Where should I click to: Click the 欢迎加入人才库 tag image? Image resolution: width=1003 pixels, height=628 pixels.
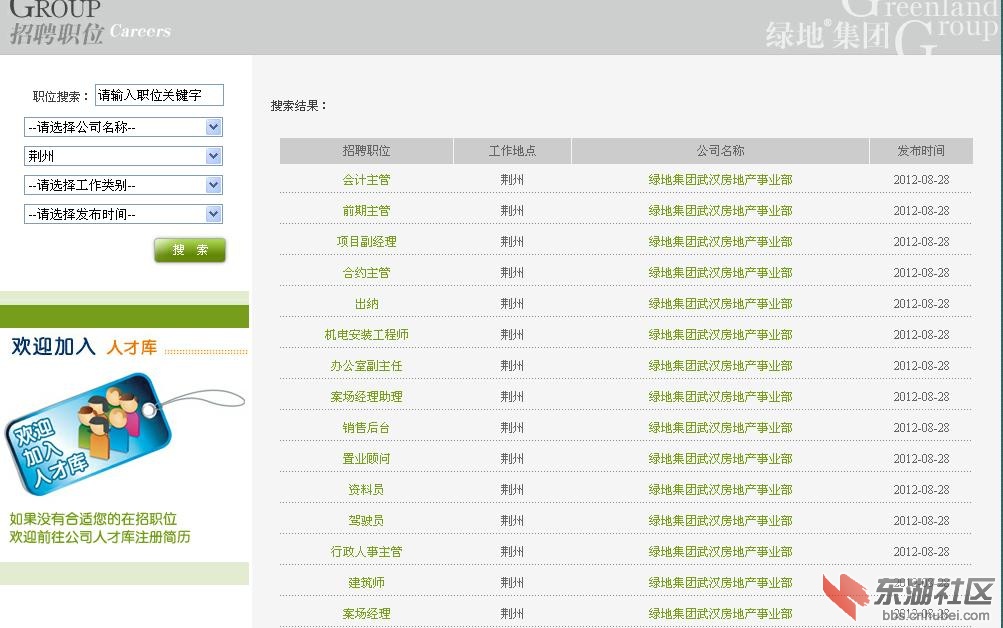point(125,434)
